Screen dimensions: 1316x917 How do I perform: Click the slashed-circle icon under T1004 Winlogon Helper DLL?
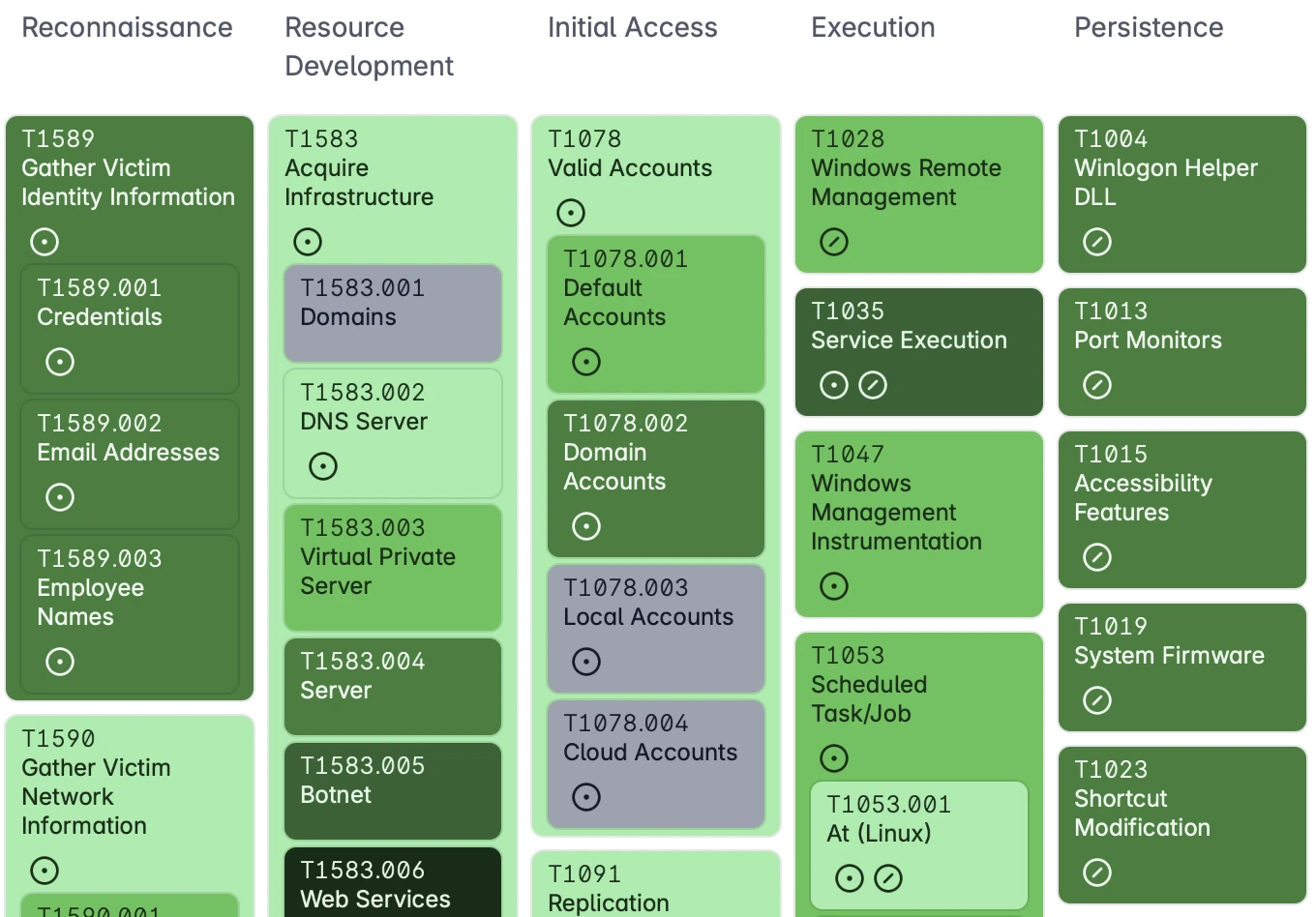(1097, 242)
